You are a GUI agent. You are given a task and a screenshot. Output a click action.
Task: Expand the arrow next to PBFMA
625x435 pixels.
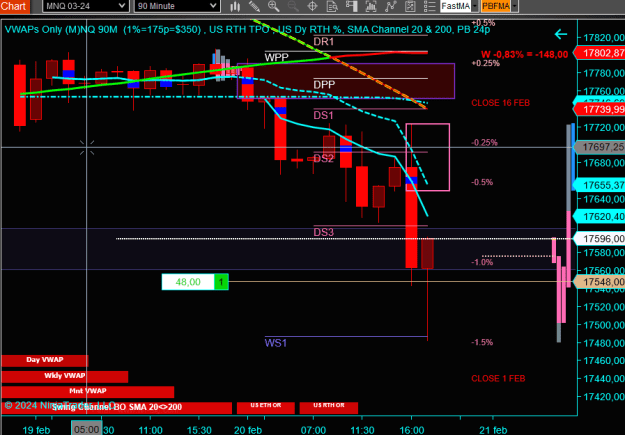click(515, 6)
